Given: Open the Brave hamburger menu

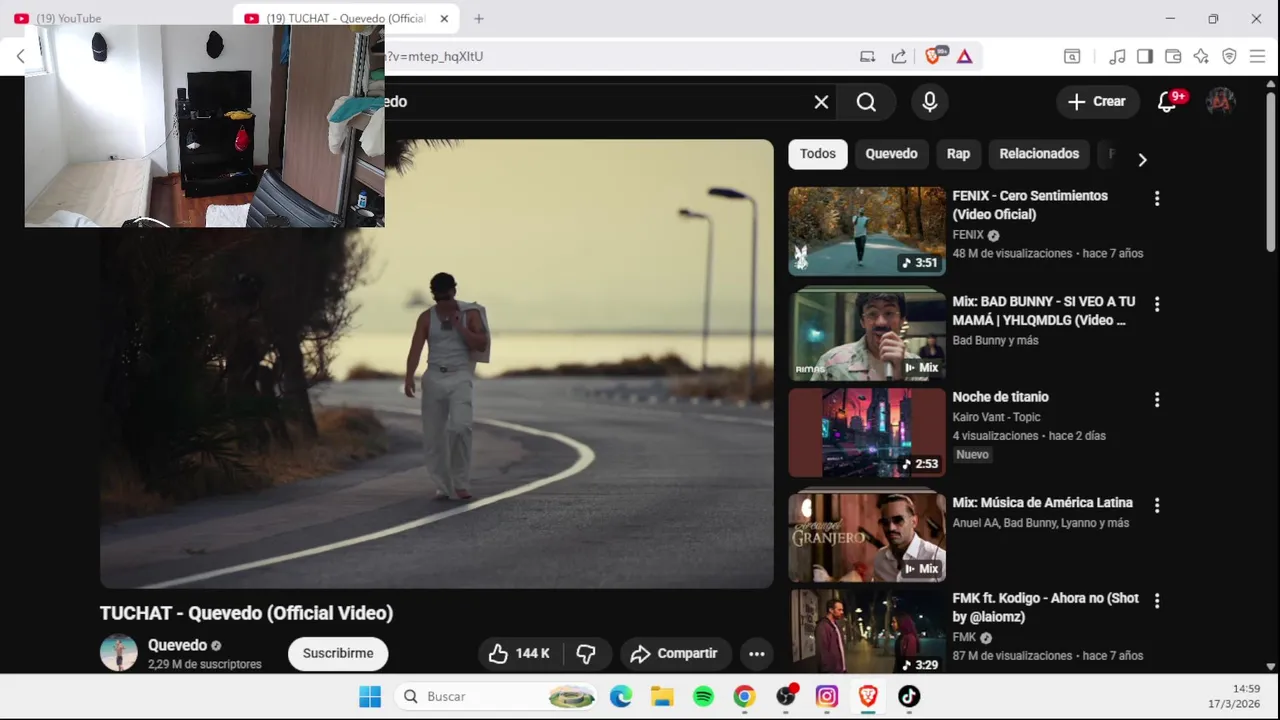Looking at the screenshot, I should 1257,56.
